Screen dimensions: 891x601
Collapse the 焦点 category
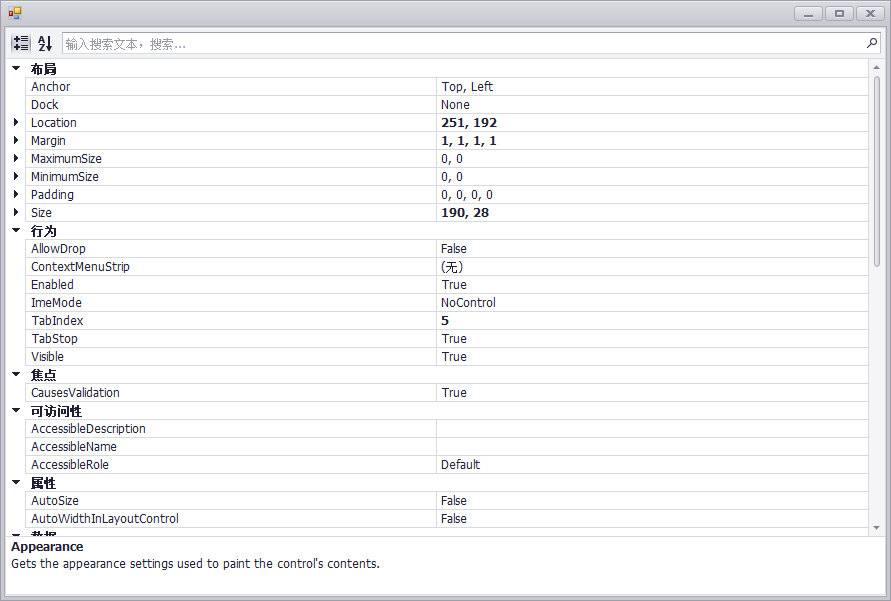click(16, 374)
